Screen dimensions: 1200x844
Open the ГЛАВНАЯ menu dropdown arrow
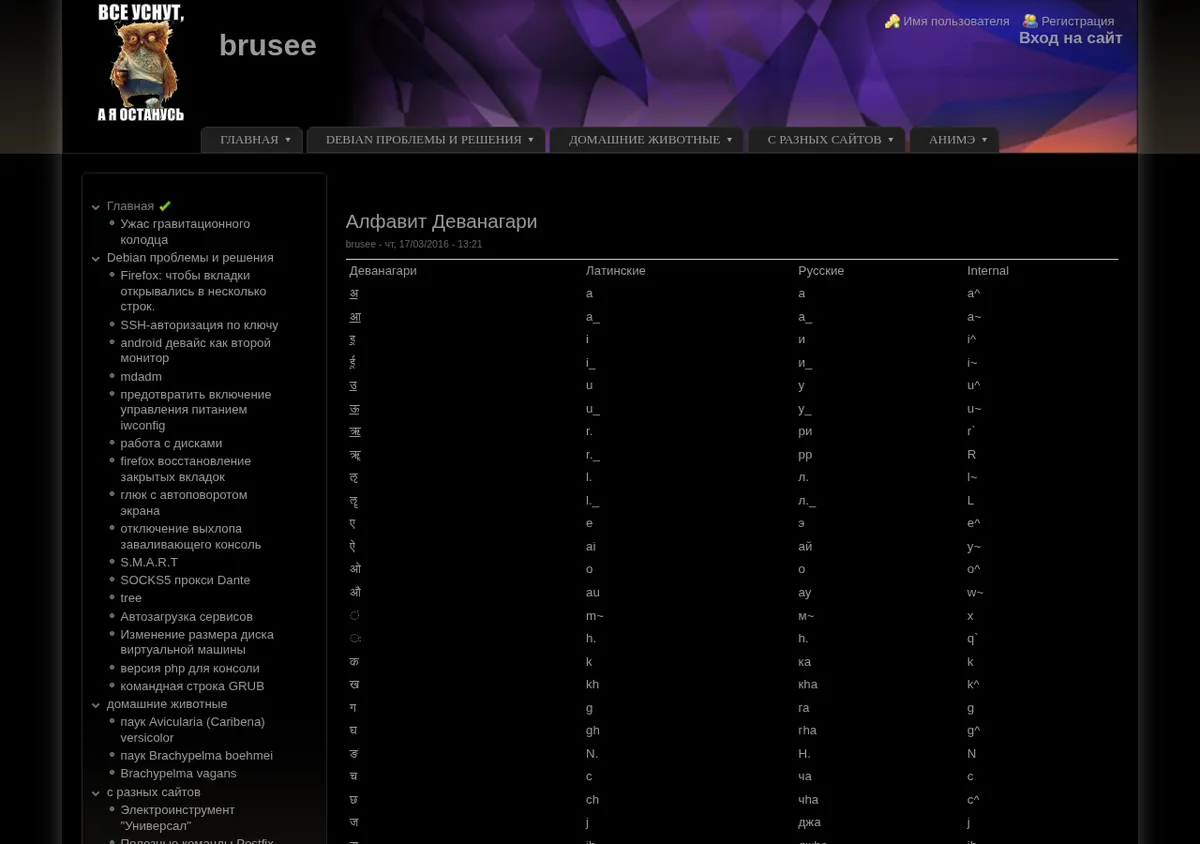288,140
